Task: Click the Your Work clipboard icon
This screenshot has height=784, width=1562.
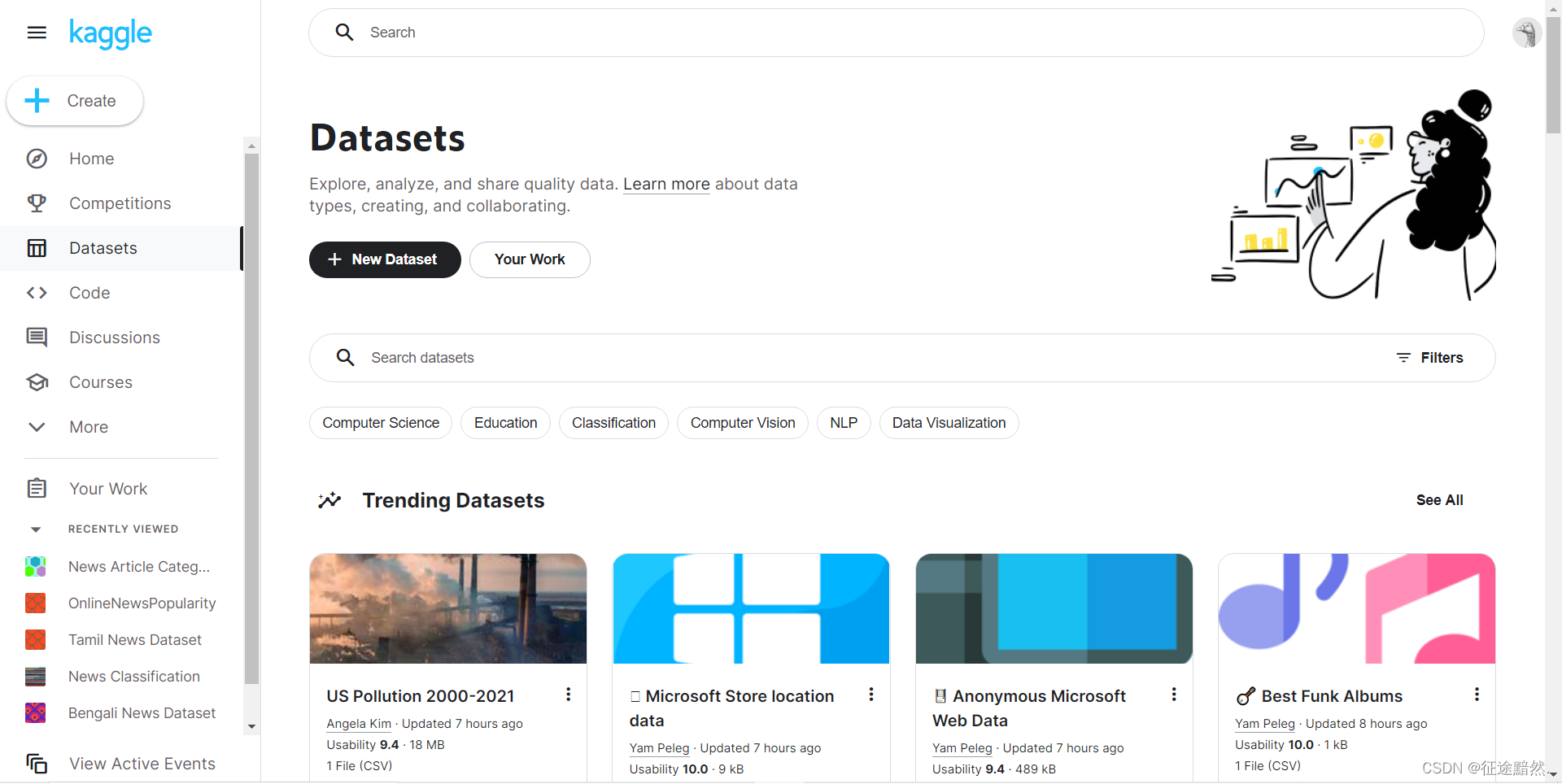Action: pyautogui.click(x=37, y=488)
